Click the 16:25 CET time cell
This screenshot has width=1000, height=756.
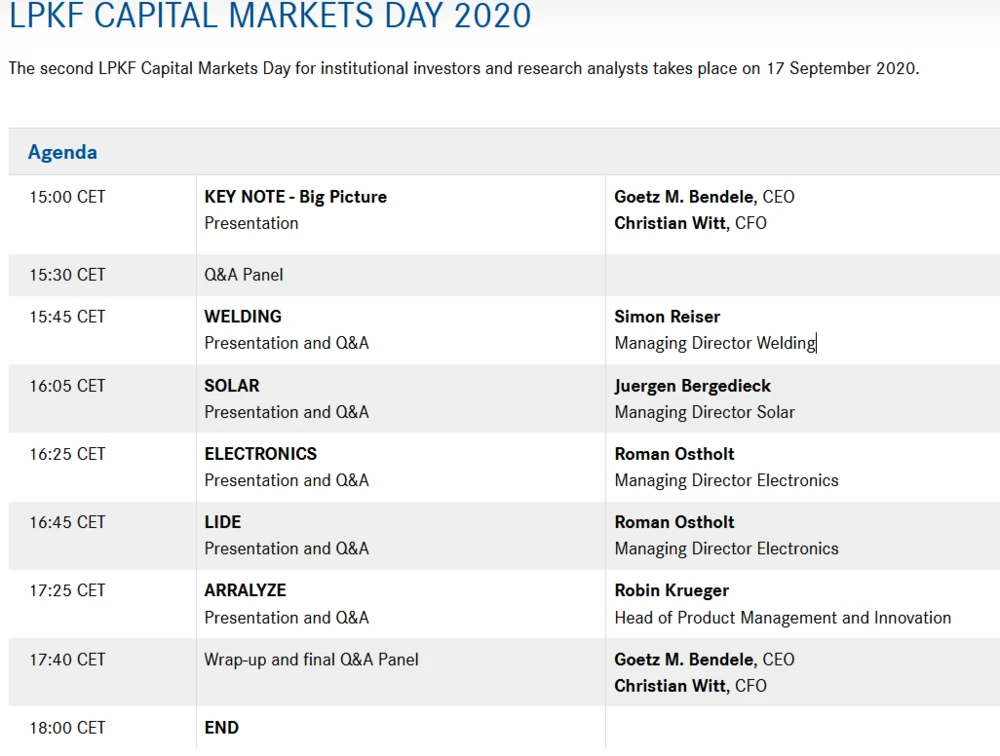tap(67, 454)
